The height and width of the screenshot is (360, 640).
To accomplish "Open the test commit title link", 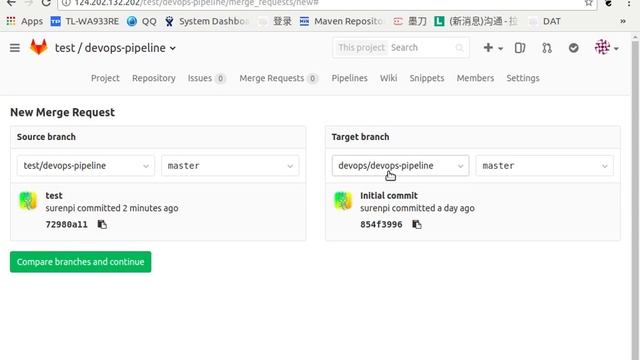I will 54,196.
